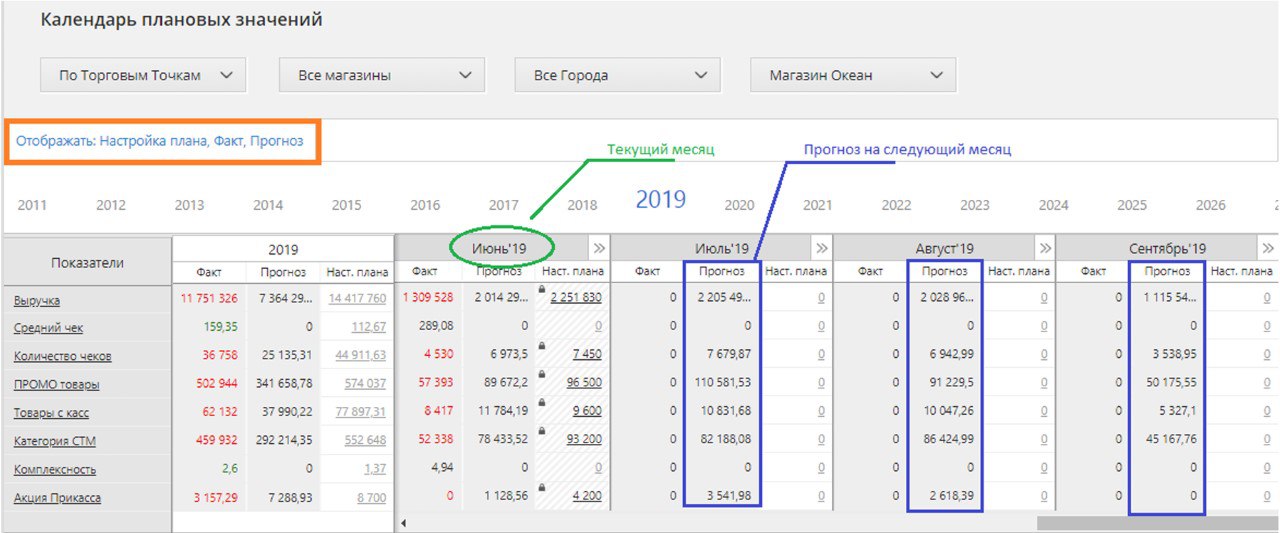Viewport: 1280px width, 533px height.
Task: Open the По Торговым Точкам dropdown
Action: click(x=143, y=75)
